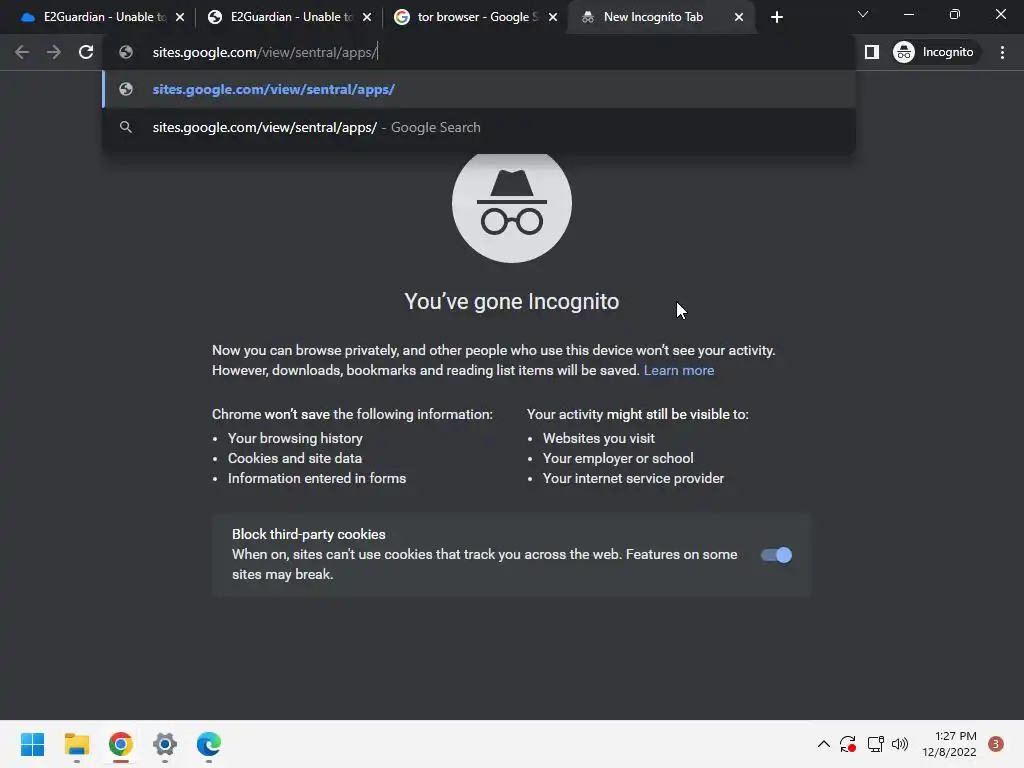
Task: Select the sites.google.com/view/sentral/apps/ URL suggestion
Action: pyautogui.click(x=480, y=89)
